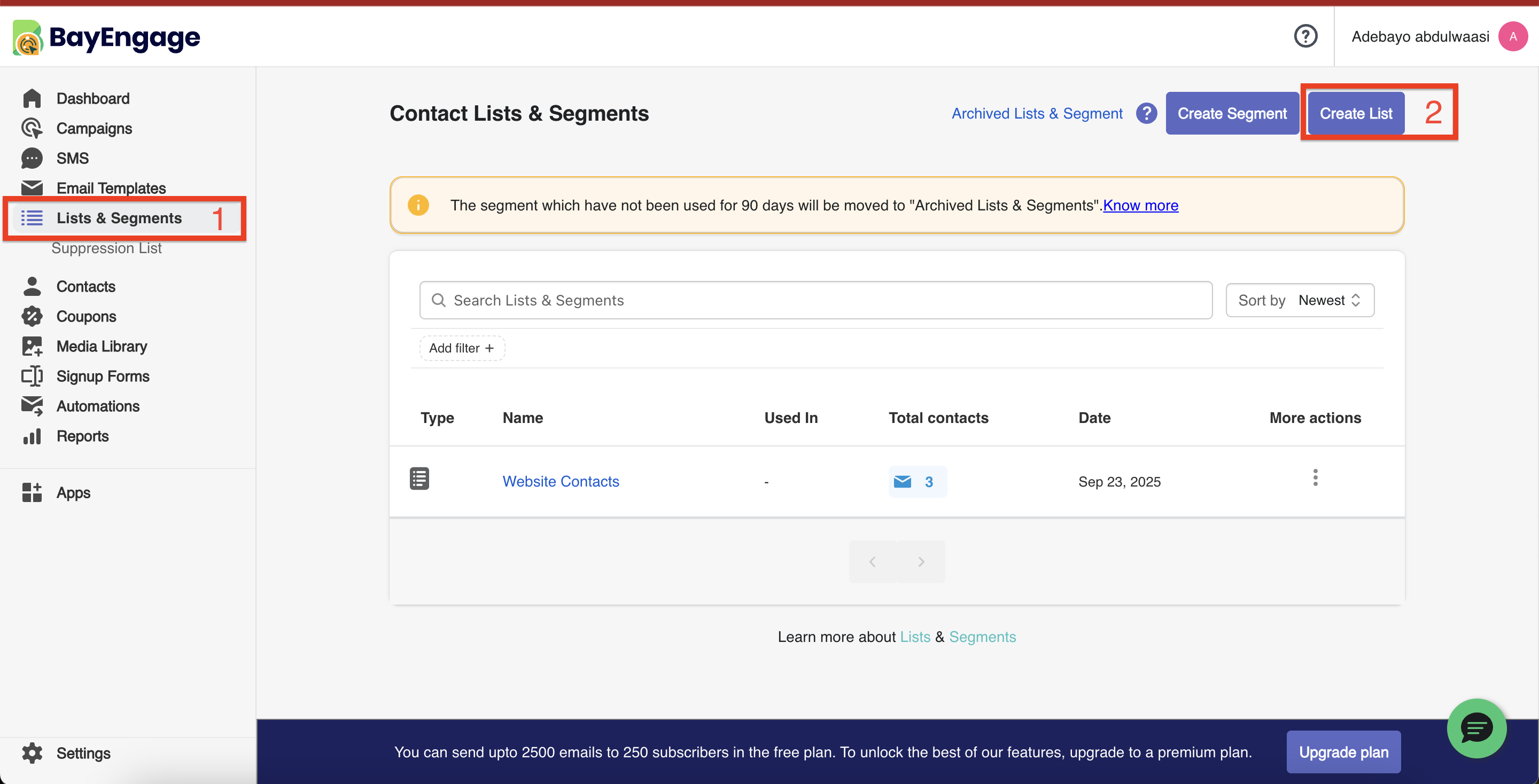Click the Settings gear icon

[x=32, y=753]
